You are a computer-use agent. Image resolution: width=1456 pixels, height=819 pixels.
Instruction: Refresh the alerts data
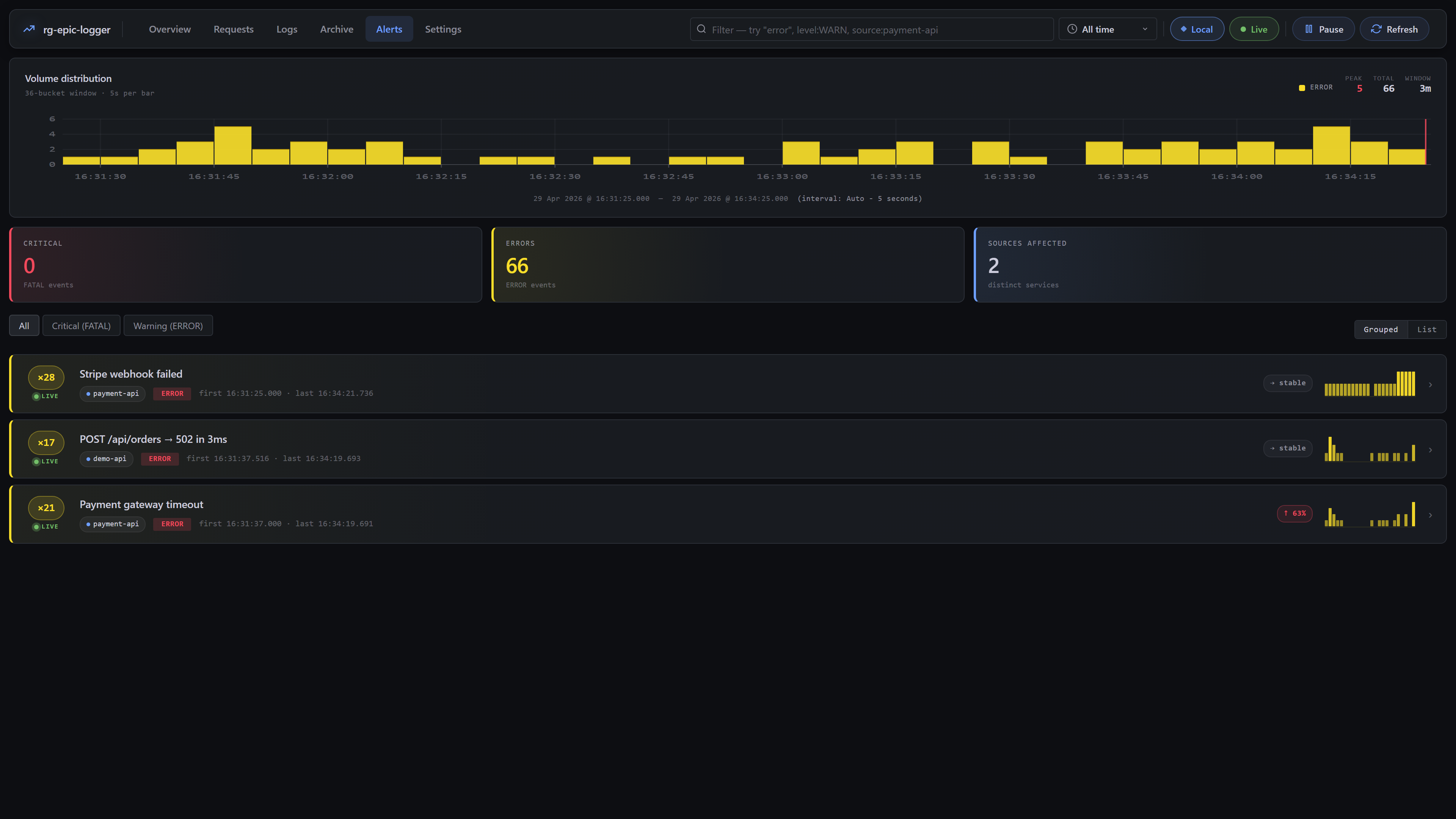pos(1394,29)
